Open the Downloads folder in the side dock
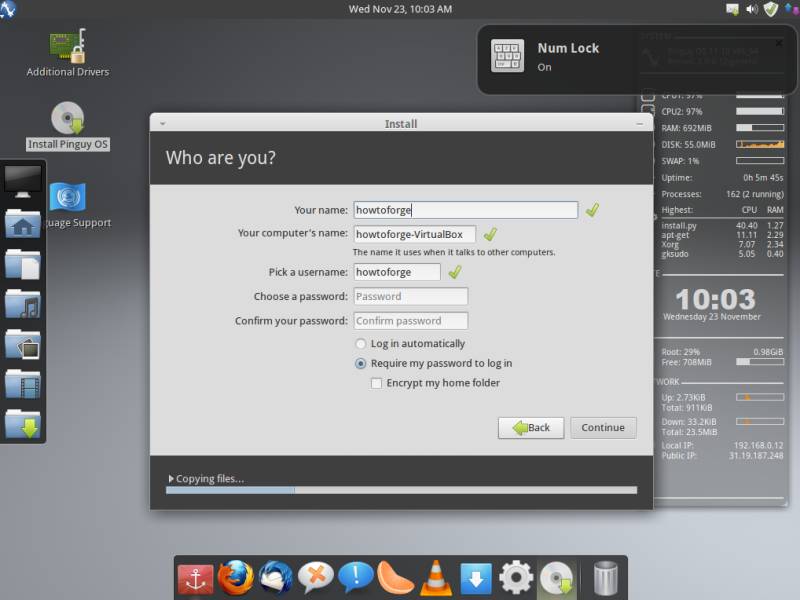Screen dimensions: 800x600 (22, 424)
